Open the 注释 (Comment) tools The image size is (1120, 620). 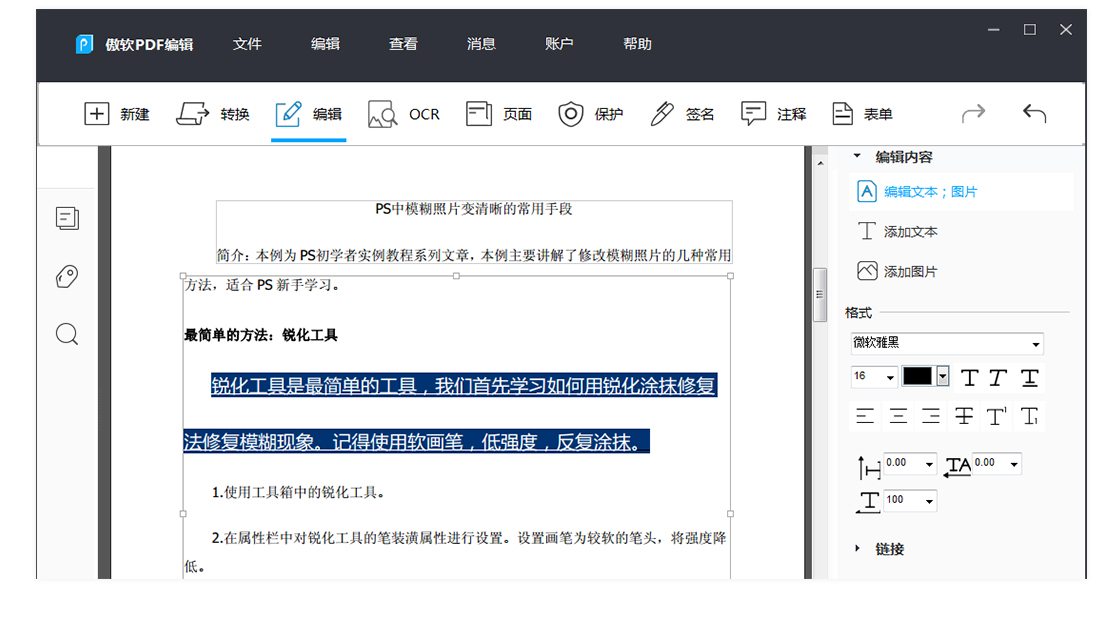[774, 114]
